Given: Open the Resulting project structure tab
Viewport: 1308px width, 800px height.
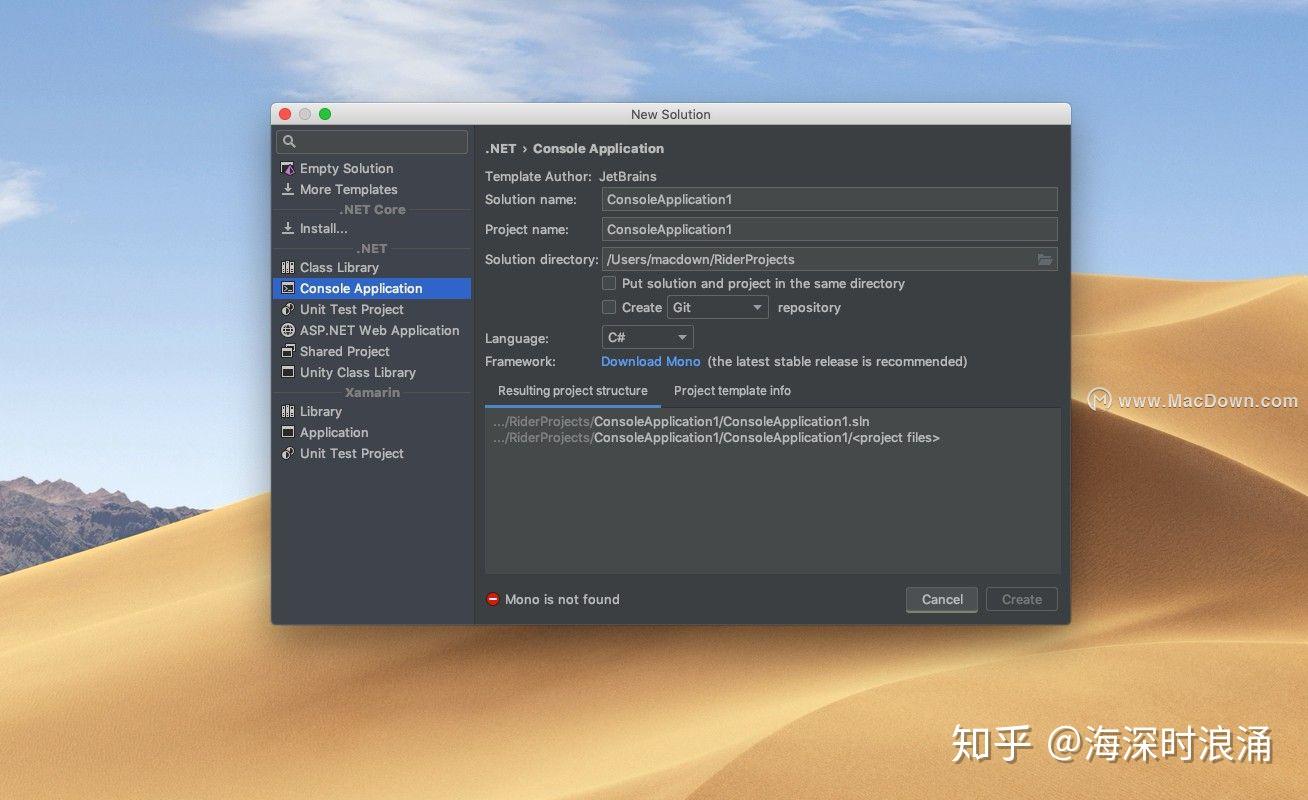Looking at the screenshot, I should (x=573, y=390).
